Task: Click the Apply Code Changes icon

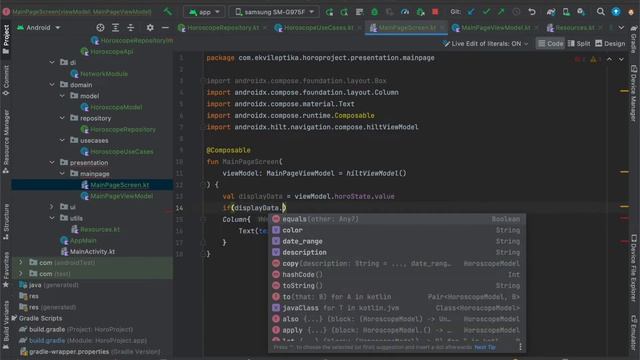Action: coord(359,12)
